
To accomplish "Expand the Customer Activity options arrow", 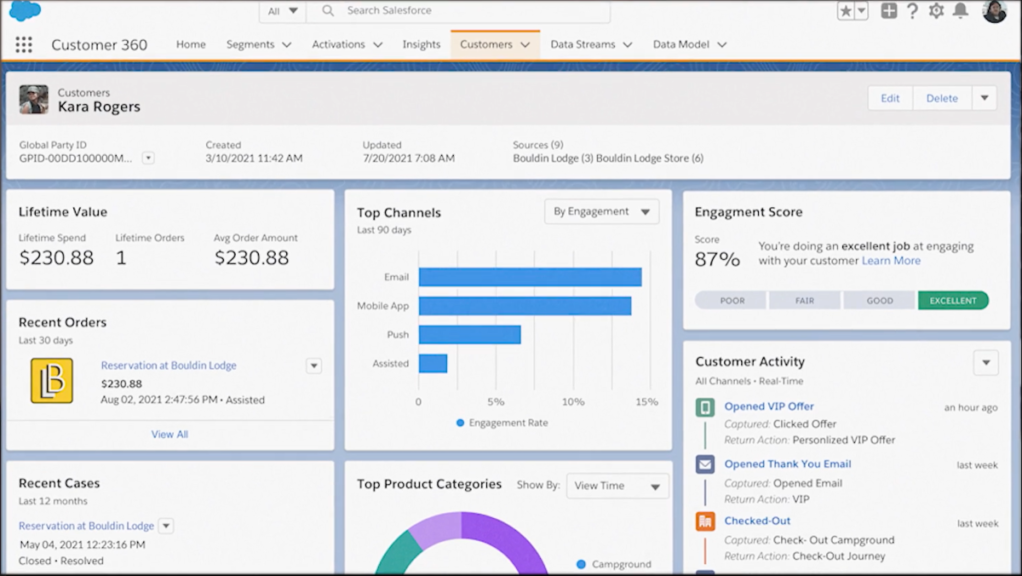I will (985, 362).
